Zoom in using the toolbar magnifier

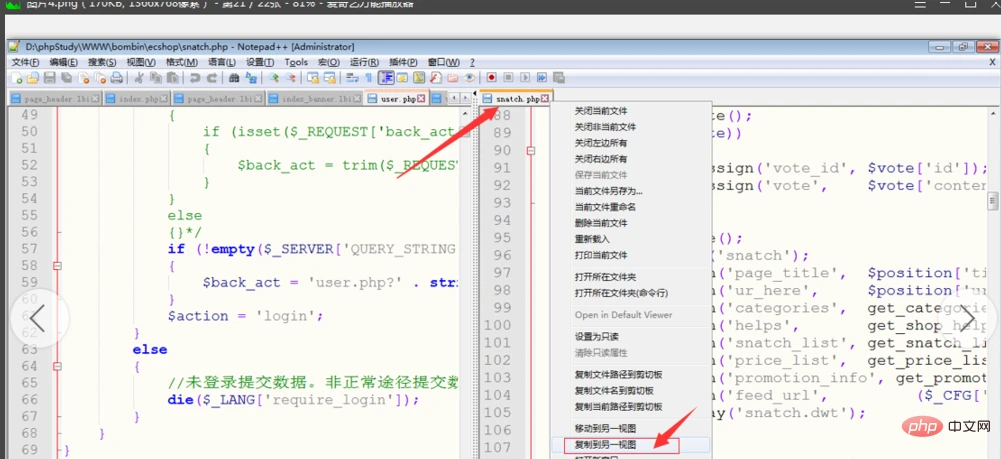pos(273,78)
